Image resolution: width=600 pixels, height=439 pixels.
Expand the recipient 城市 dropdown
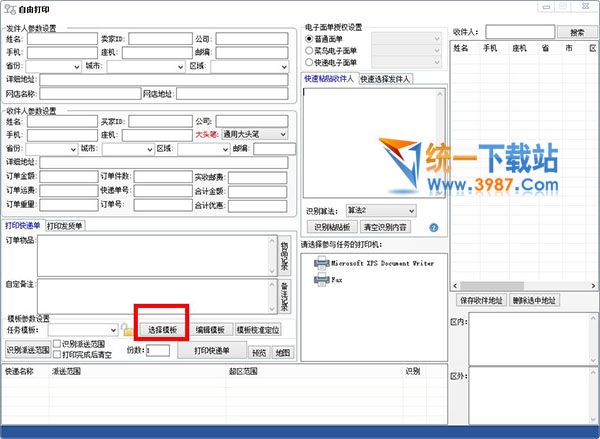128,149
